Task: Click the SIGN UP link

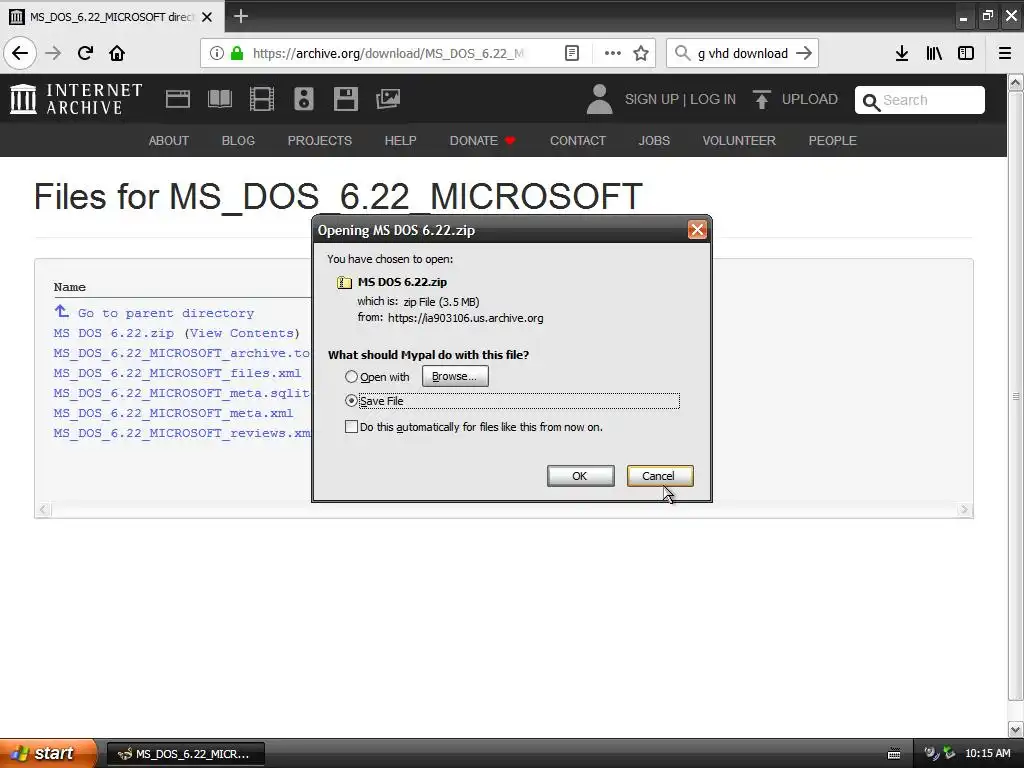Action: click(x=652, y=99)
